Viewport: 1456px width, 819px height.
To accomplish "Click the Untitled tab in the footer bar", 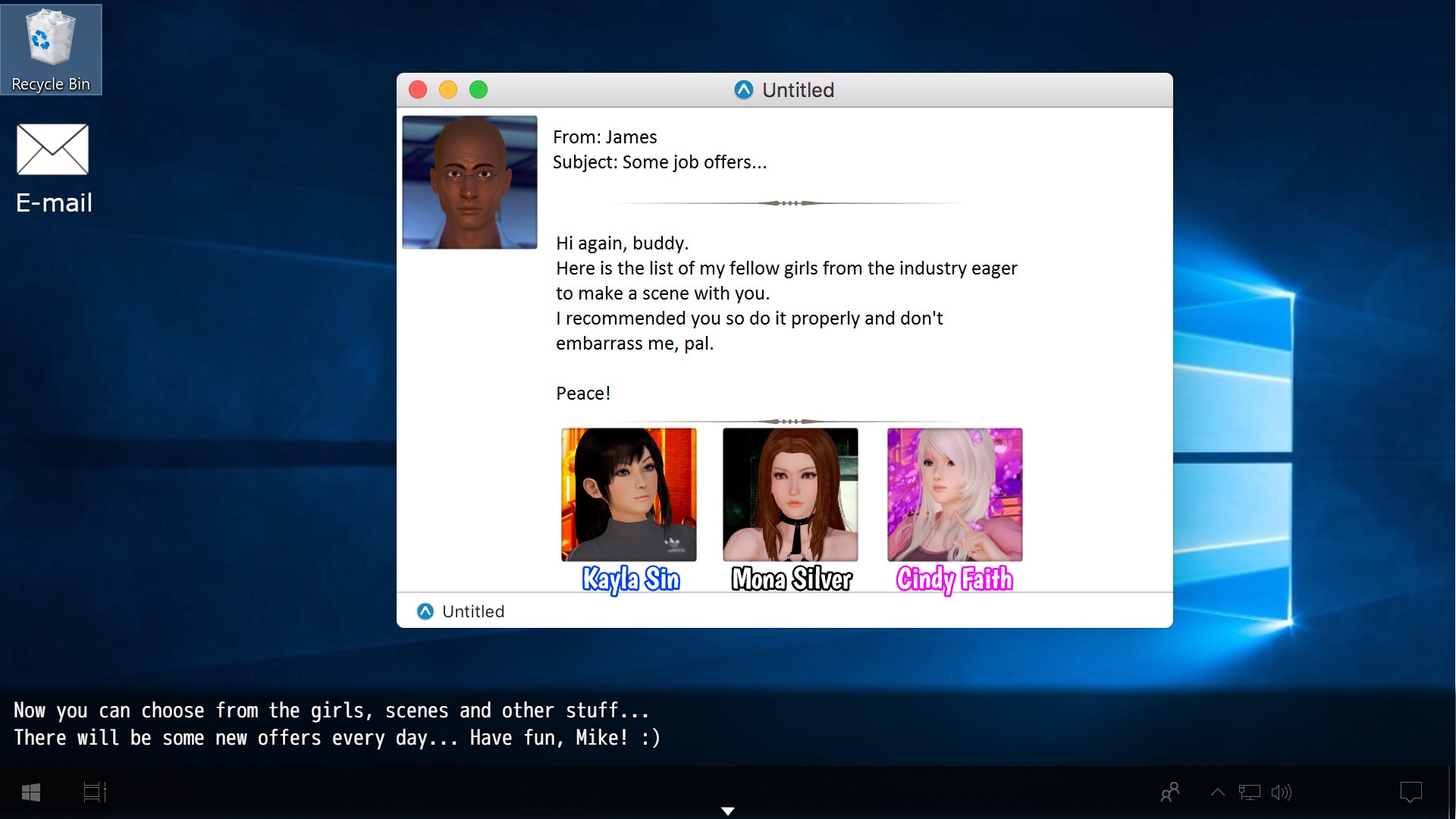I will [460, 611].
